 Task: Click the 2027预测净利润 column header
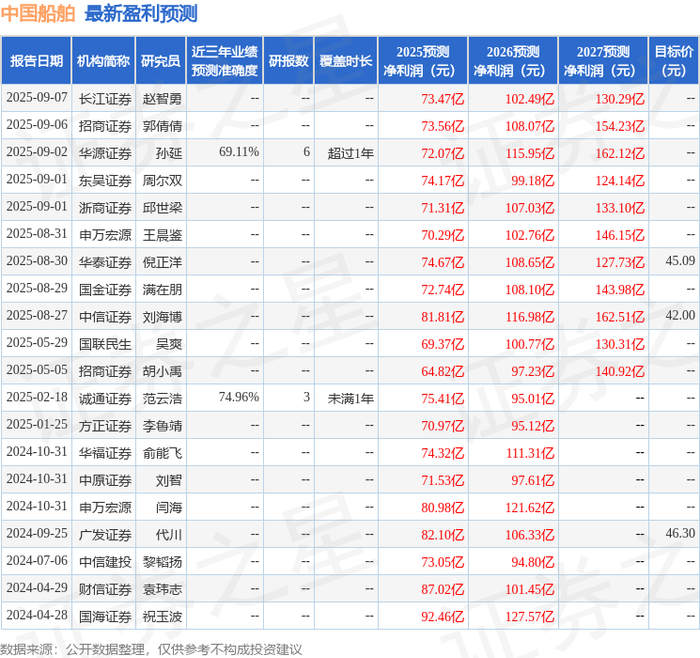tap(603, 61)
